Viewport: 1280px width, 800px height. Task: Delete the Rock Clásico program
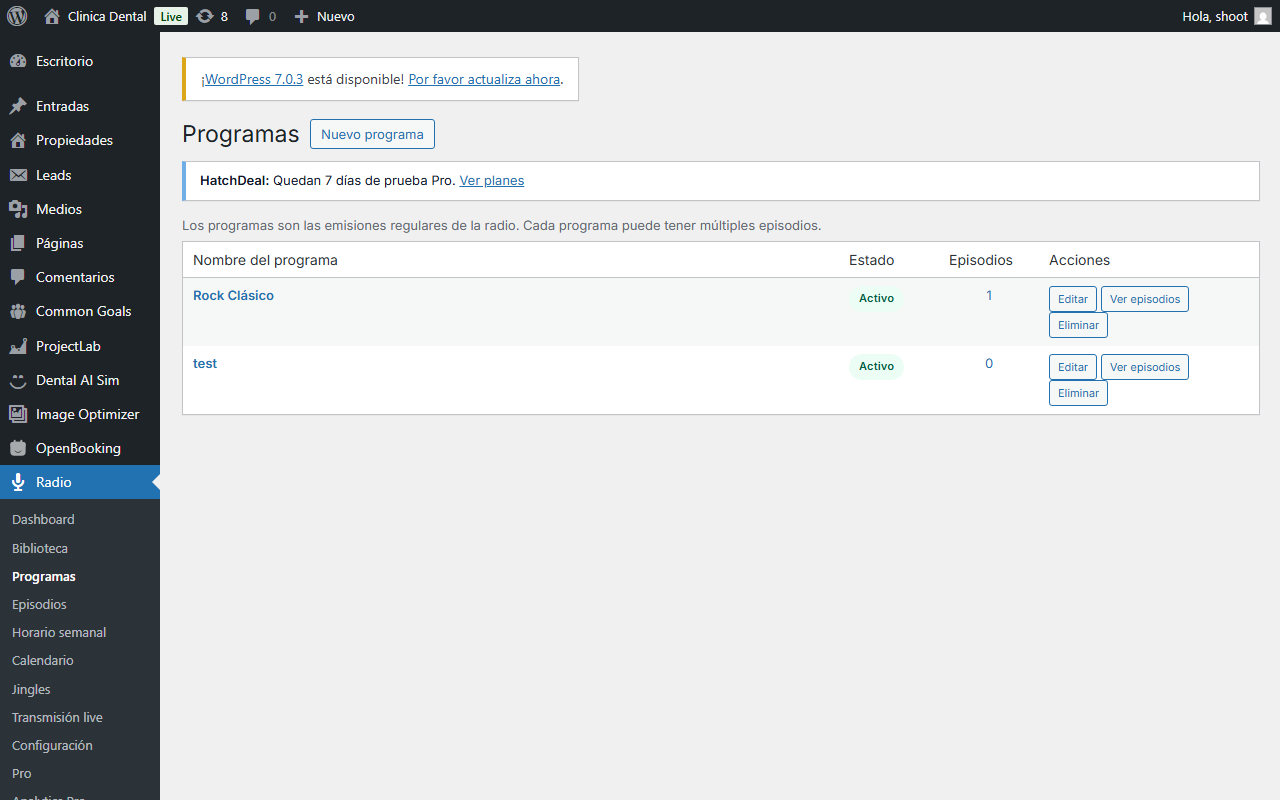pyautogui.click(x=1078, y=325)
